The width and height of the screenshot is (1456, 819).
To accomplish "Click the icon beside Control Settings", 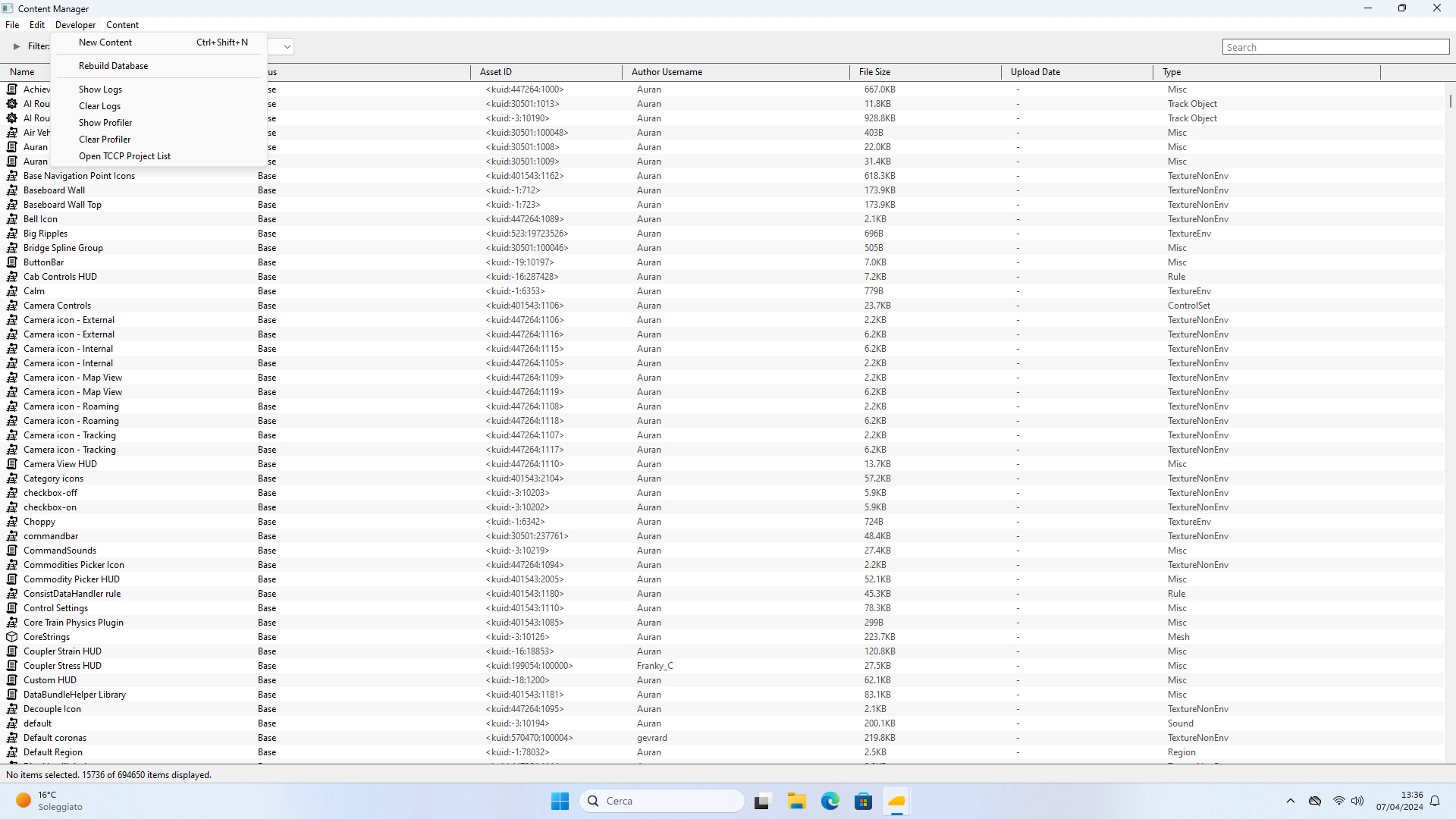I will coord(12,608).
